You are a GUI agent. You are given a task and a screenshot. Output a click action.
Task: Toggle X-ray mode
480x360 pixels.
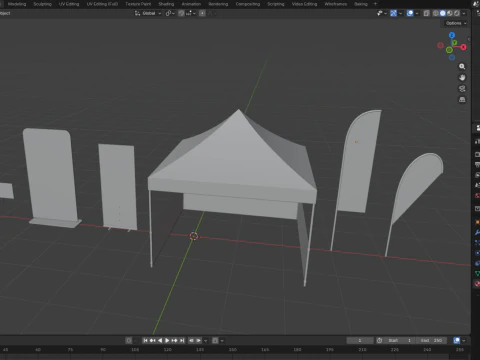[426, 13]
